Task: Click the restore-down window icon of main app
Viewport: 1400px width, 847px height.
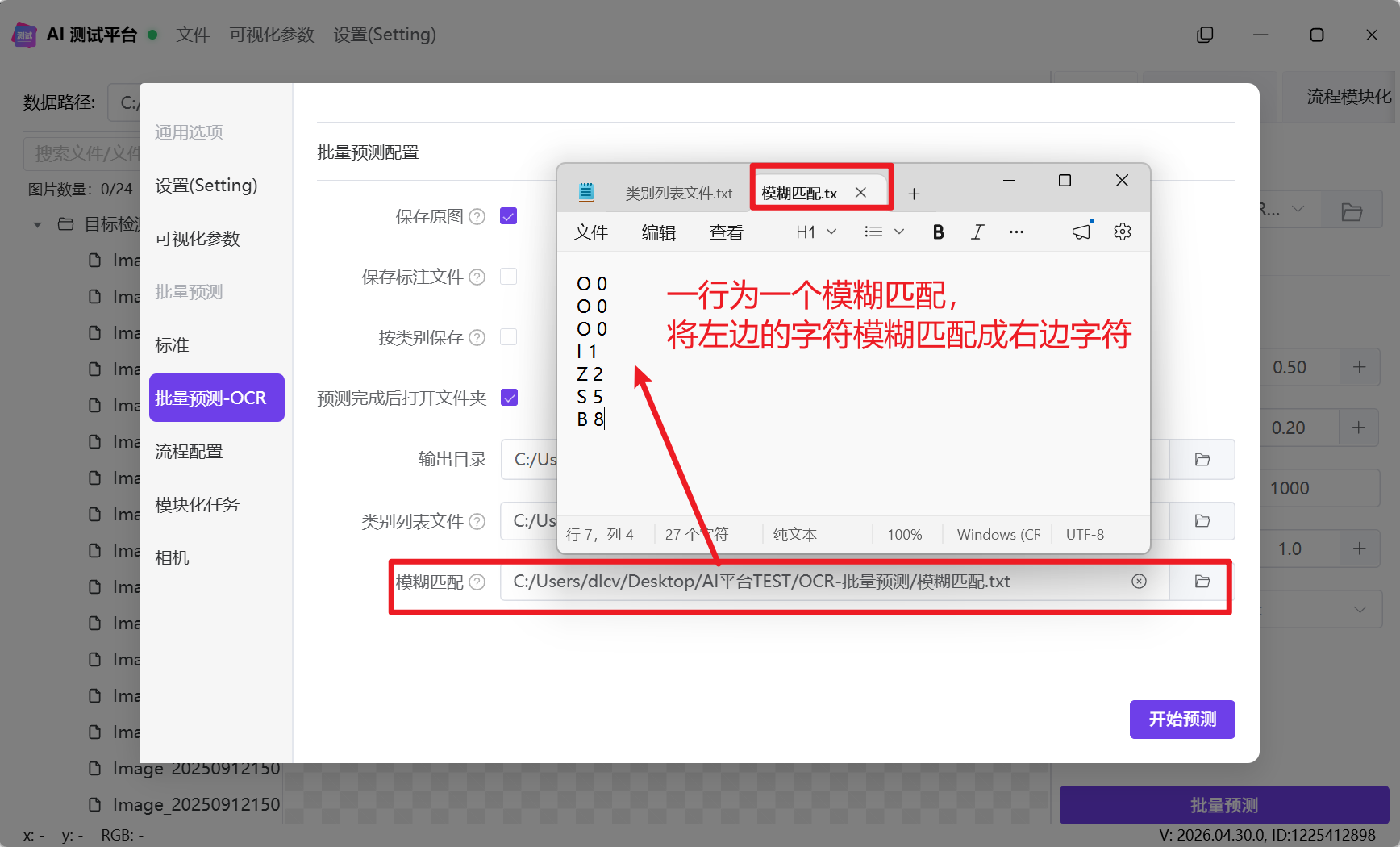Action: point(1205,35)
